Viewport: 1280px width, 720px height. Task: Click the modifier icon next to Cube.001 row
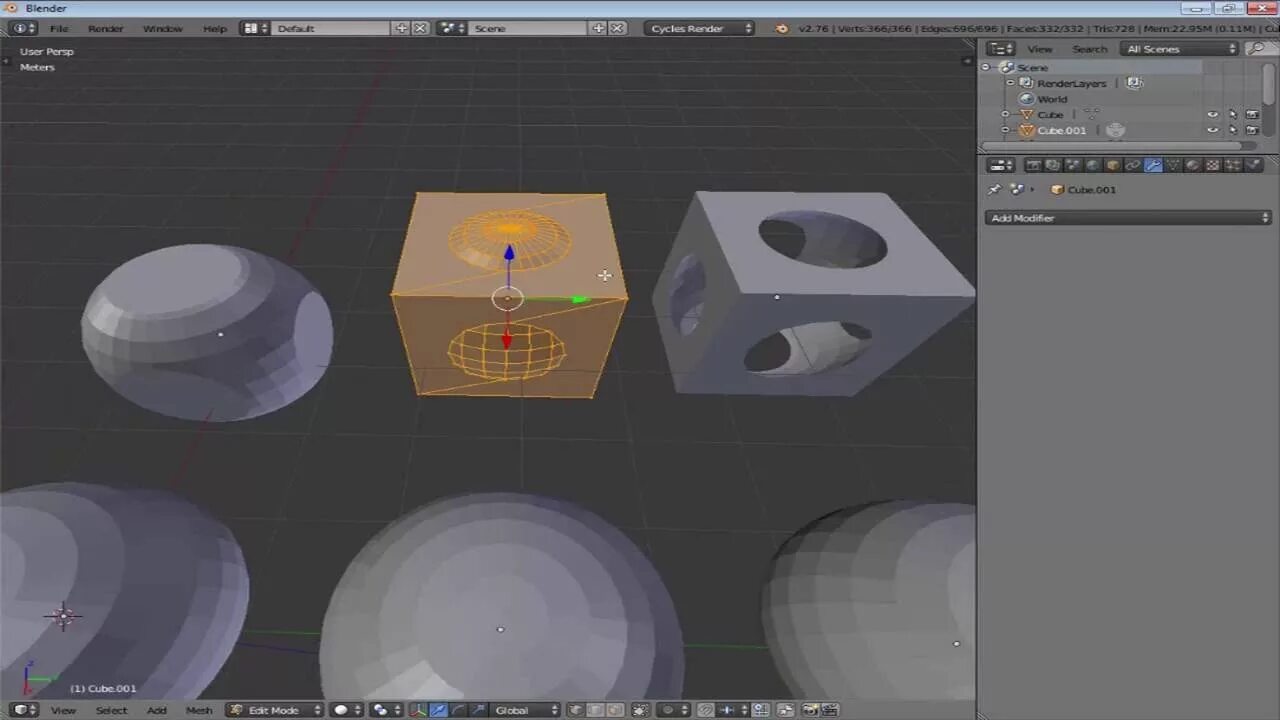(x=1115, y=130)
